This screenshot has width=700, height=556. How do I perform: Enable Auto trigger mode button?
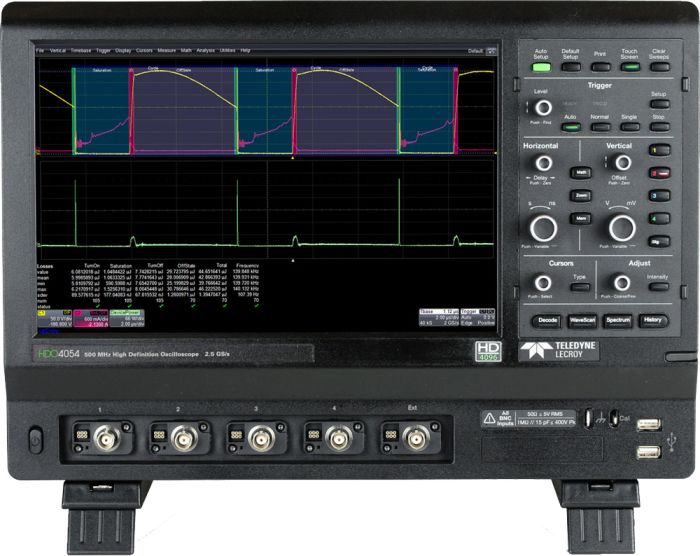[x=571, y=127]
